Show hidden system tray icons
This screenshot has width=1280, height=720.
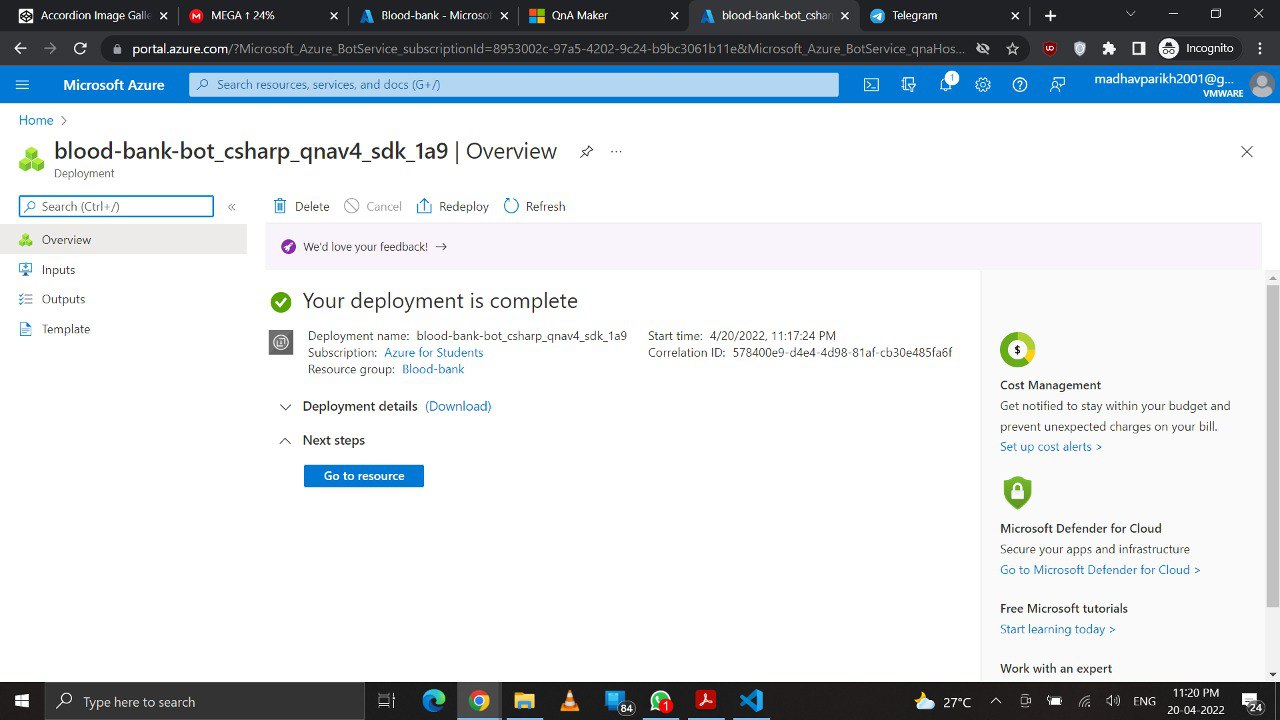tap(995, 701)
